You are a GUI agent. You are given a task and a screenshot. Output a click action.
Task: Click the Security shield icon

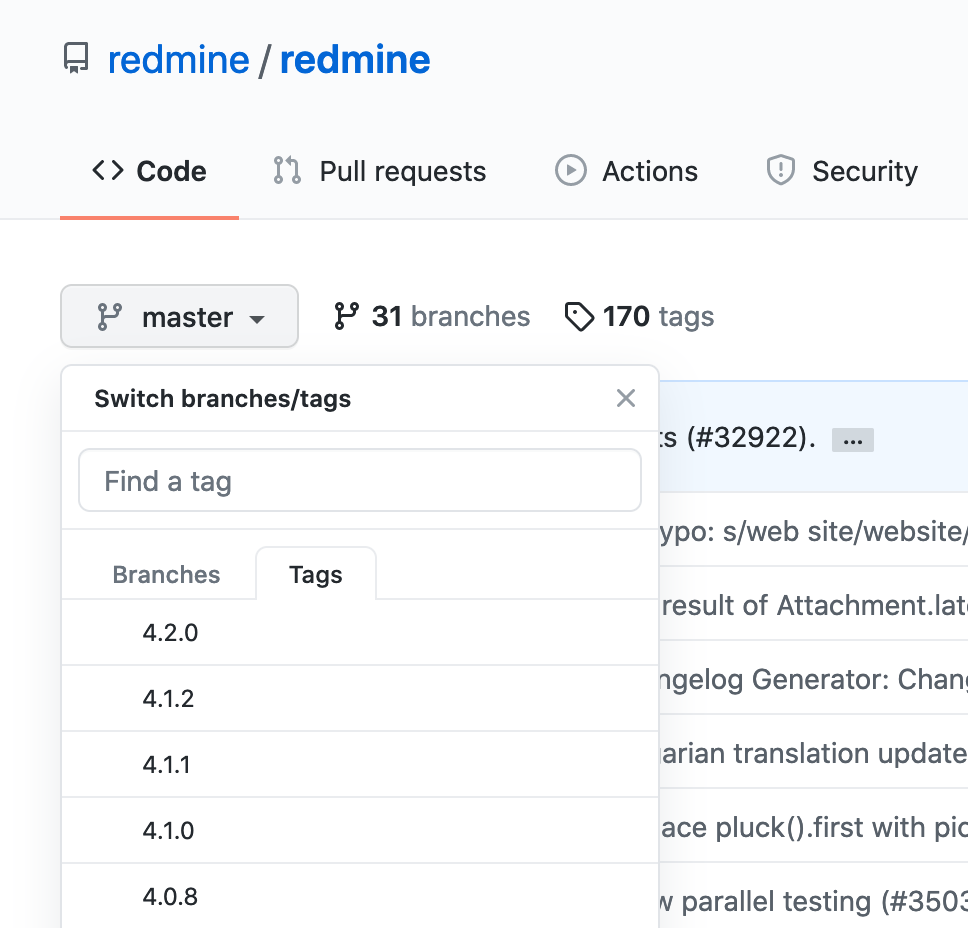[x=781, y=170]
